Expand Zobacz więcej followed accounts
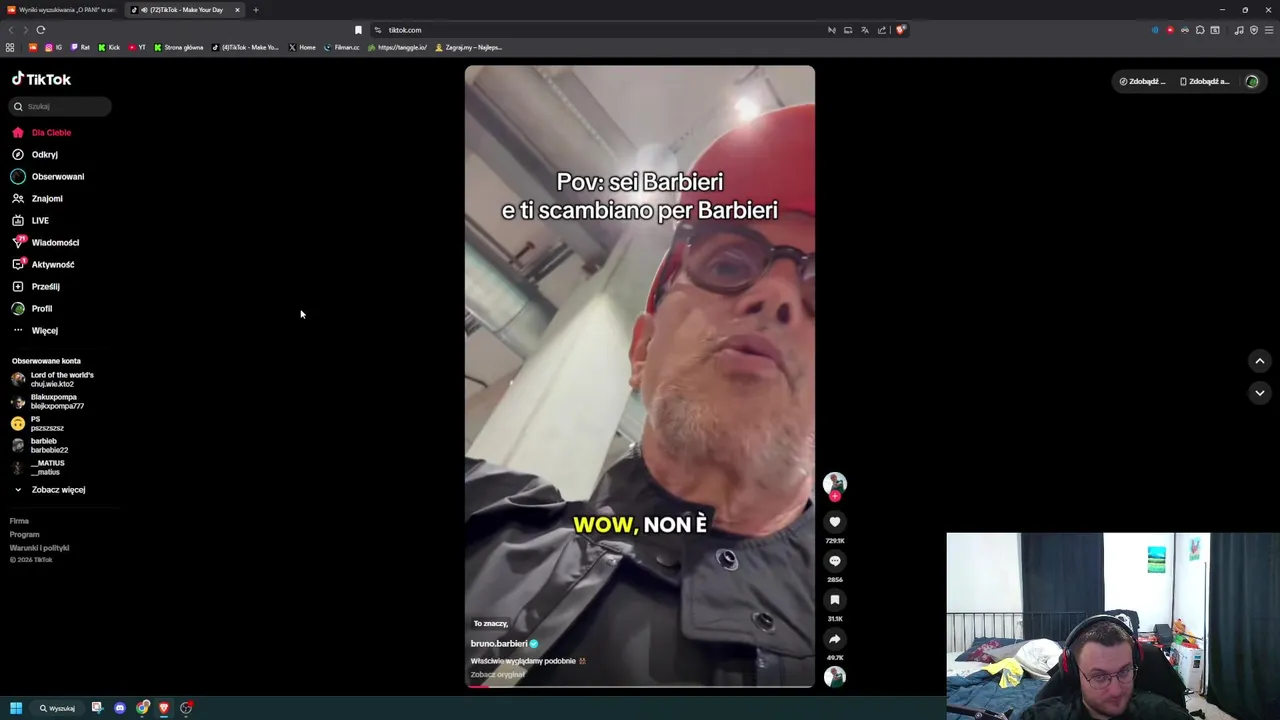Viewport: 1280px width, 720px height. (x=50, y=490)
